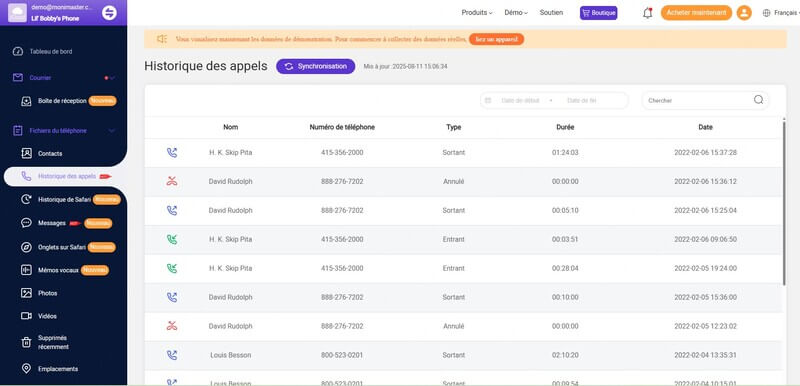Click duration 00:28:04 cell
800x386 pixels.
click(x=565, y=268)
